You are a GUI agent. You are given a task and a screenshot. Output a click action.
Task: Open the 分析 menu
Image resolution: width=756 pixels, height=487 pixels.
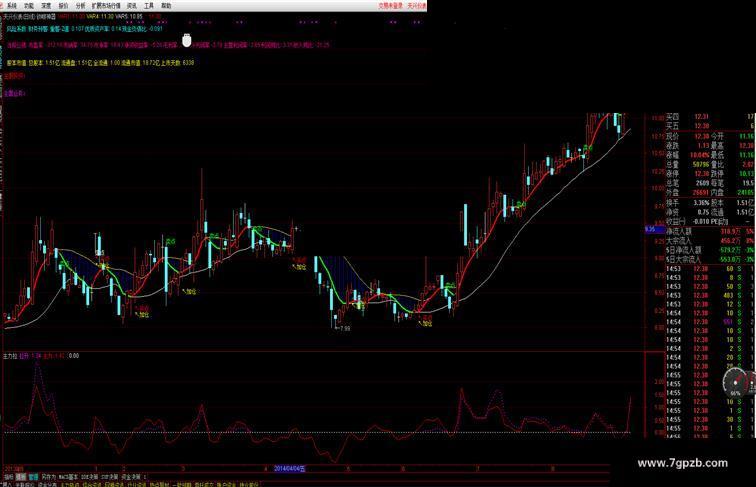pos(81,6)
